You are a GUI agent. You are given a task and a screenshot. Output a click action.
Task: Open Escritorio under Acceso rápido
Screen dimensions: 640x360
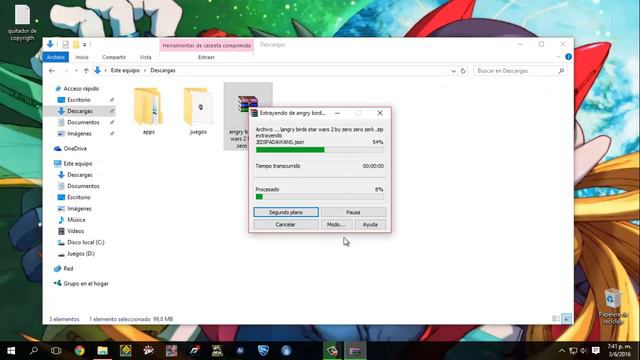[x=79, y=100]
